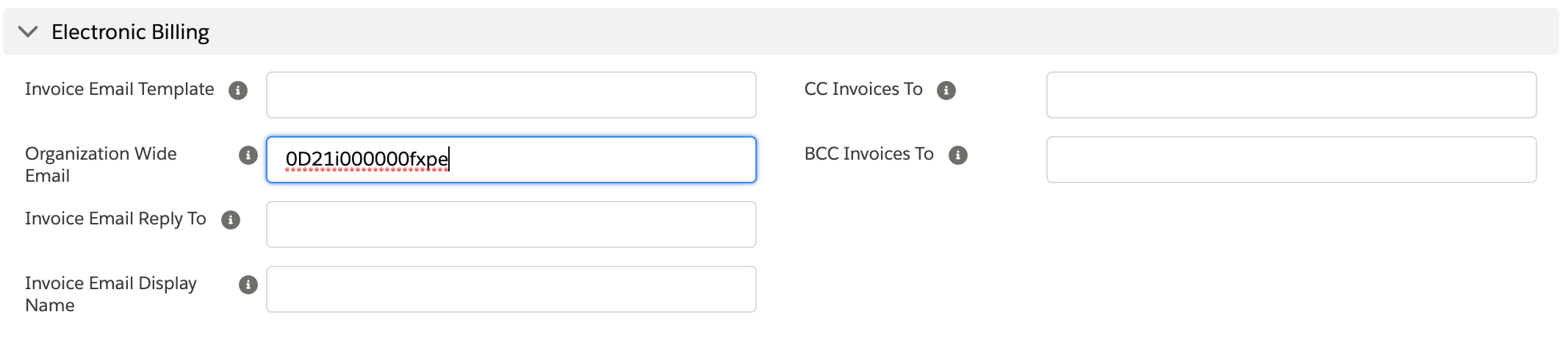
Task: Click into the Invoice Email Display Name field
Action: point(511,289)
